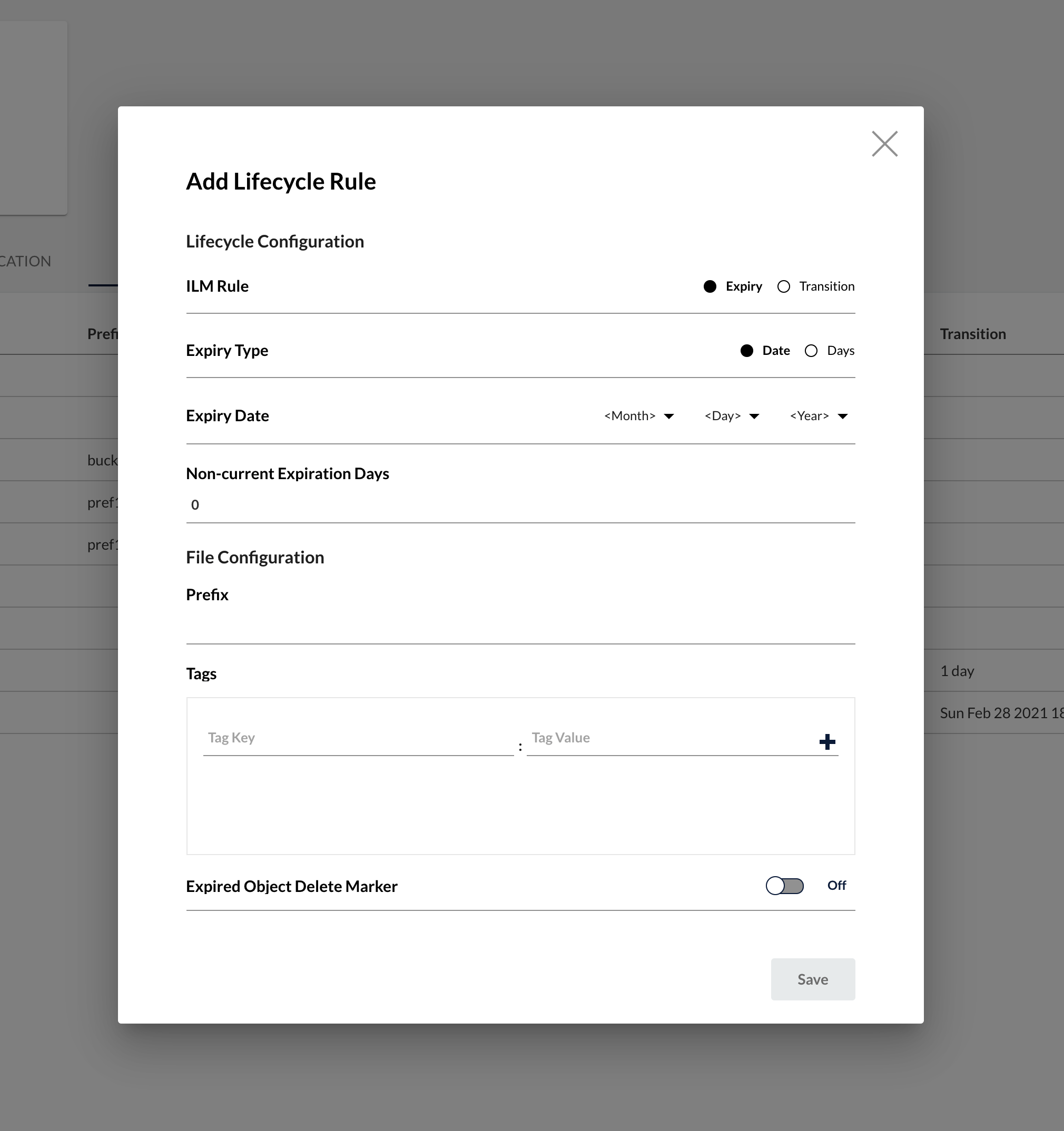
Task: Close the Add Lifecycle Rule dialog
Action: pyautogui.click(x=884, y=143)
